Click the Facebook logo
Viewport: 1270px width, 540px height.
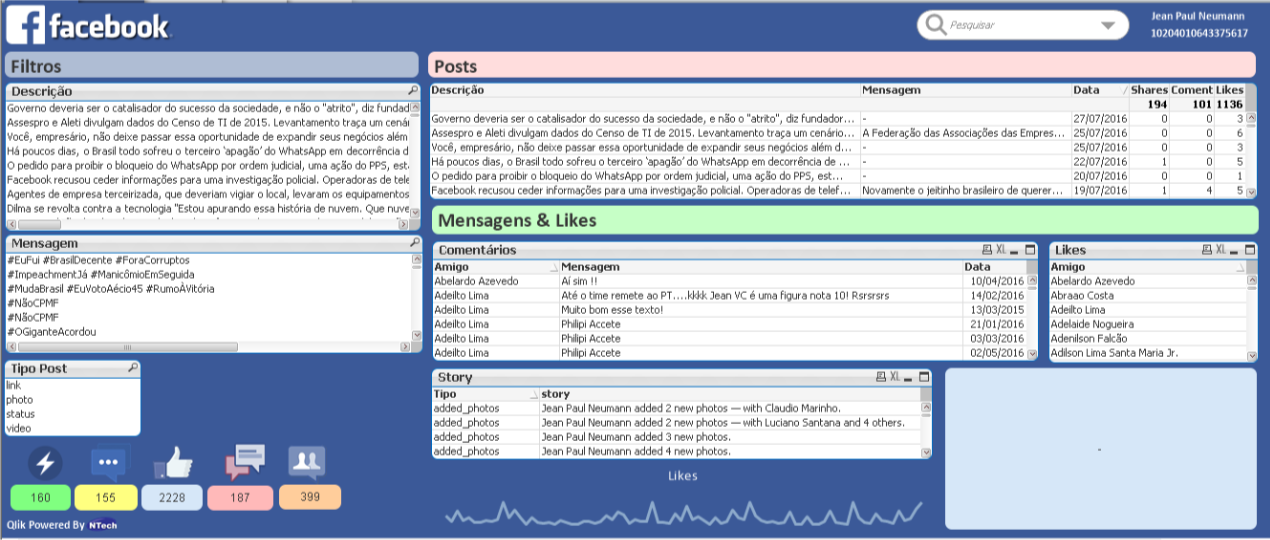88,25
